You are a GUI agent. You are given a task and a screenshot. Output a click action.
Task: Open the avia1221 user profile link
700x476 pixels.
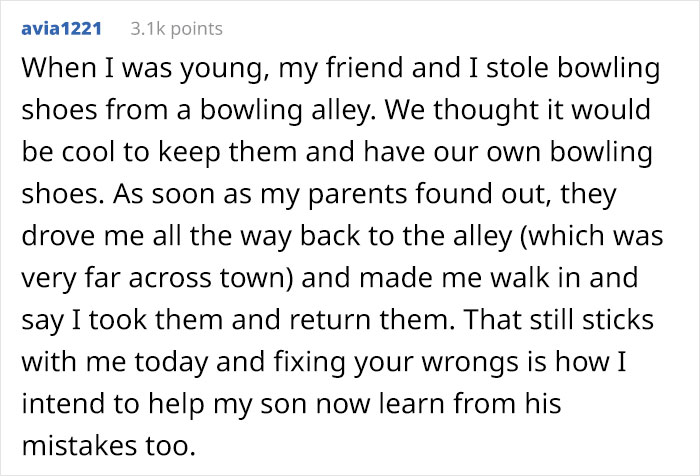tap(62, 29)
